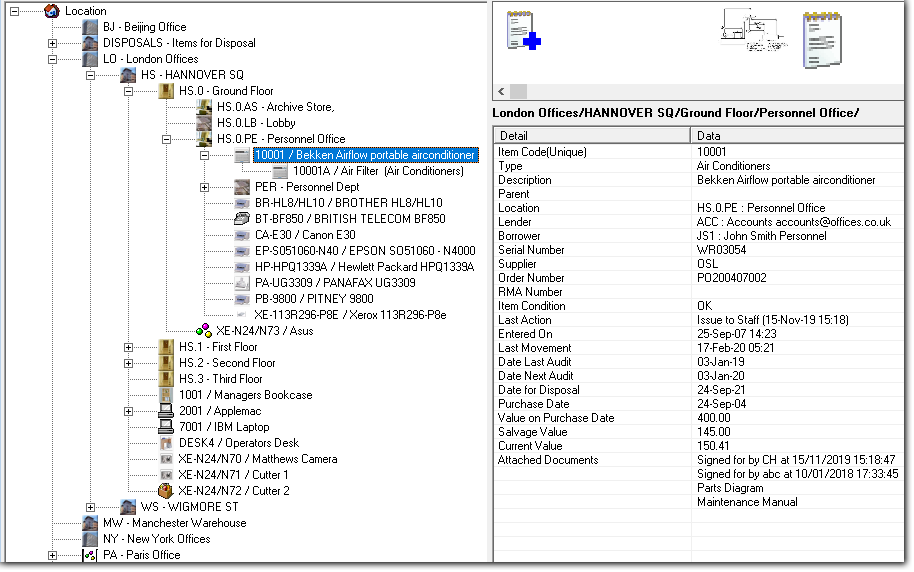Click the Detail column header
The height and width of the screenshot is (572, 914).
pos(592,136)
